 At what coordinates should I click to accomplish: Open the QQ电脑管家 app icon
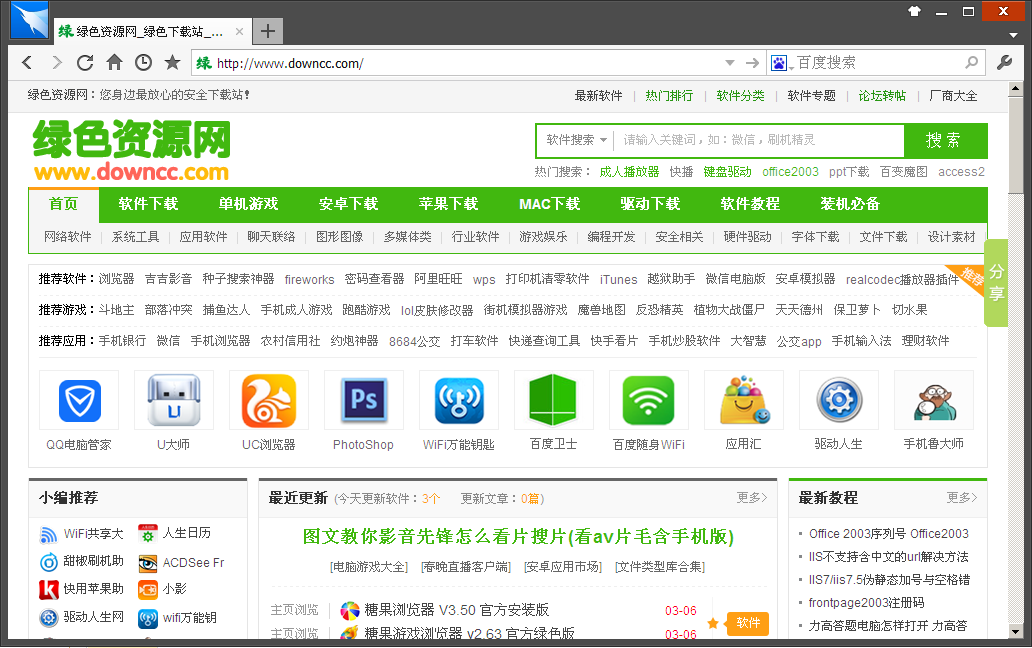[x=78, y=399]
